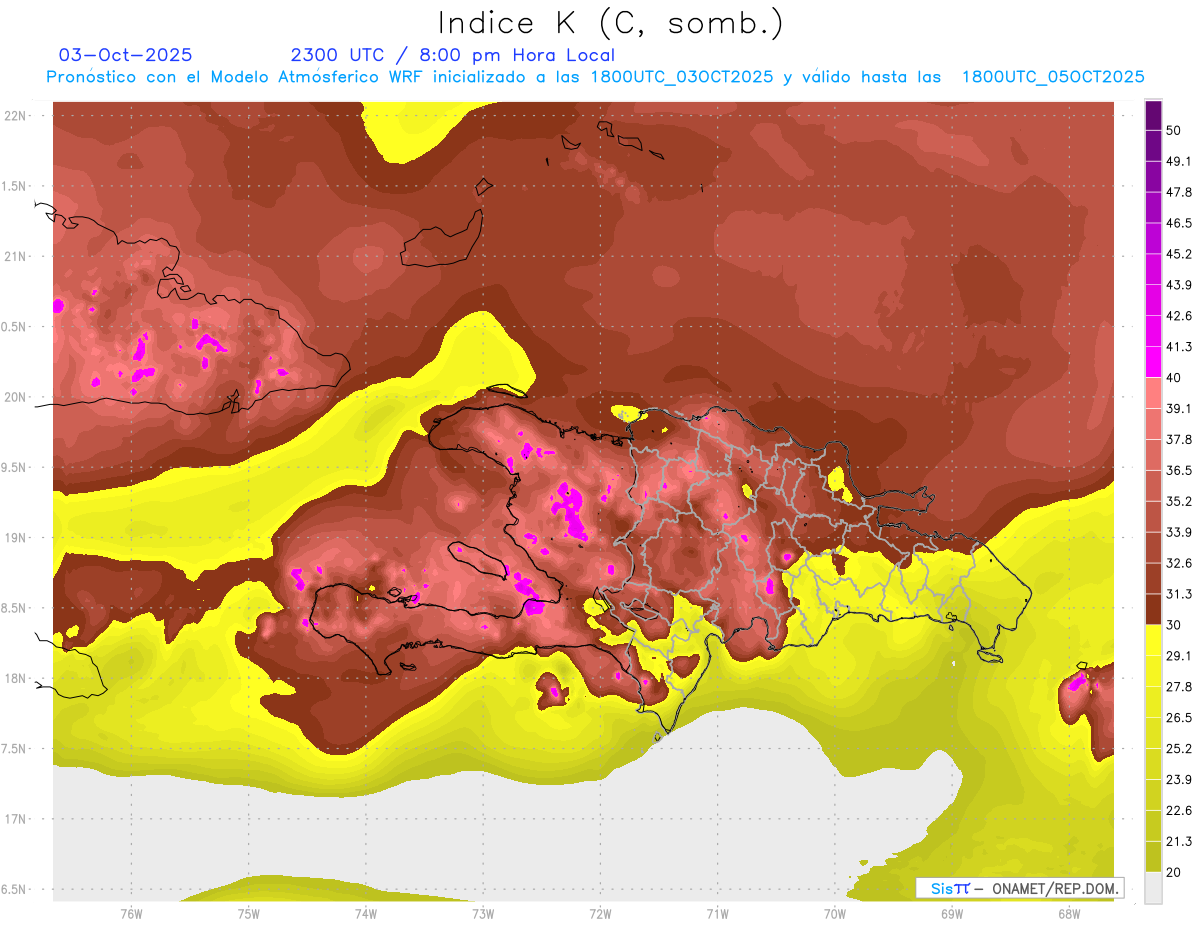
Task: Click the "20N" latitude label
Action: pos(15,397)
